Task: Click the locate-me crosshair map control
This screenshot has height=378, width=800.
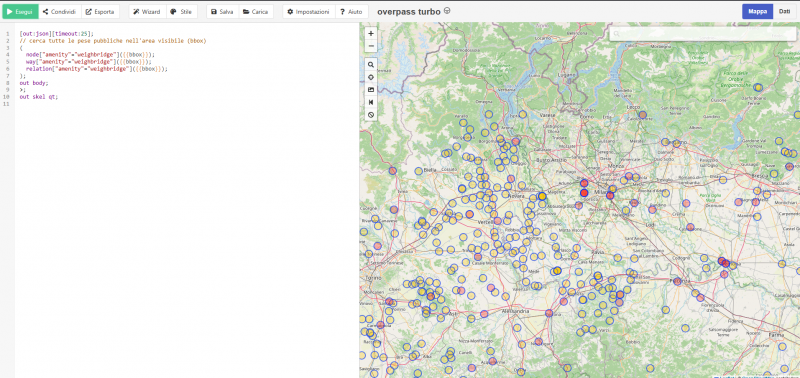Action: pyautogui.click(x=371, y=77)
